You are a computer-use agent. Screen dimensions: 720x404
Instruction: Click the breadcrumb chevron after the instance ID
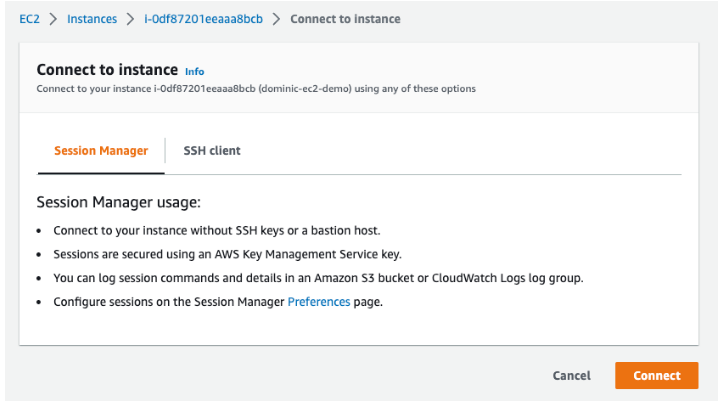277,19
